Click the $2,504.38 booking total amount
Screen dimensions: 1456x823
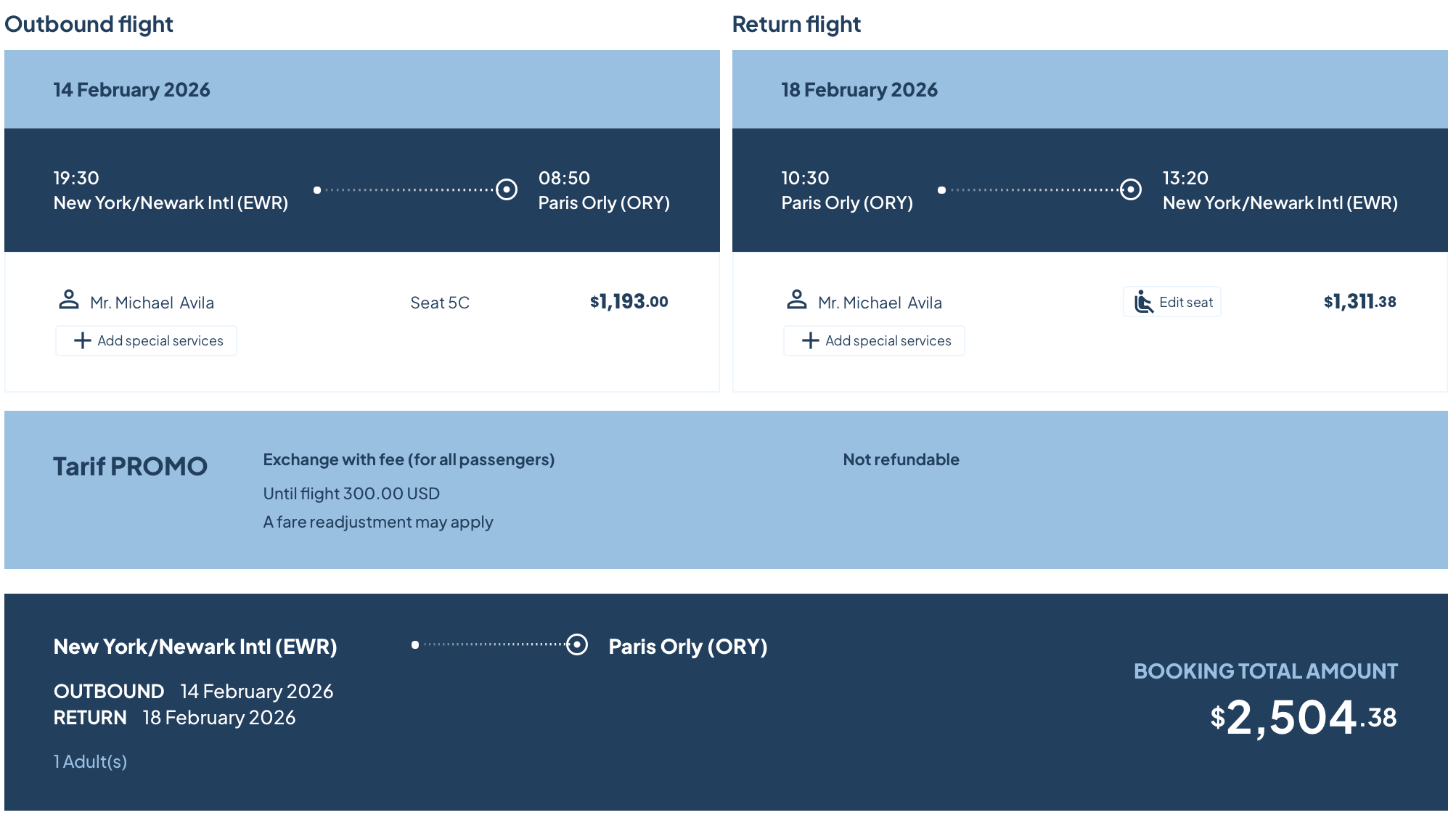[1304, 718]
